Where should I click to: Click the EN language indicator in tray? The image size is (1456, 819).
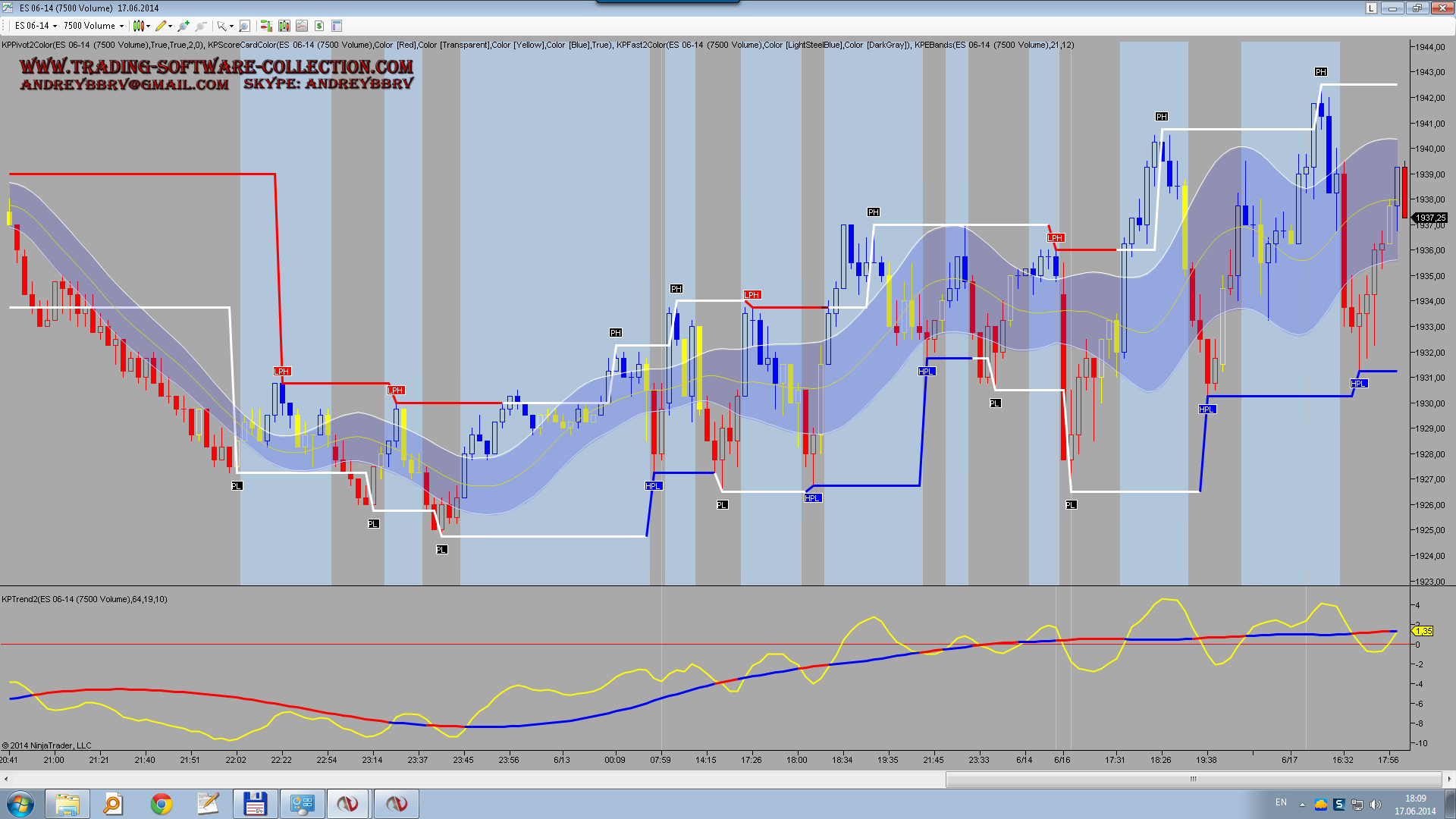(1281, 802)
